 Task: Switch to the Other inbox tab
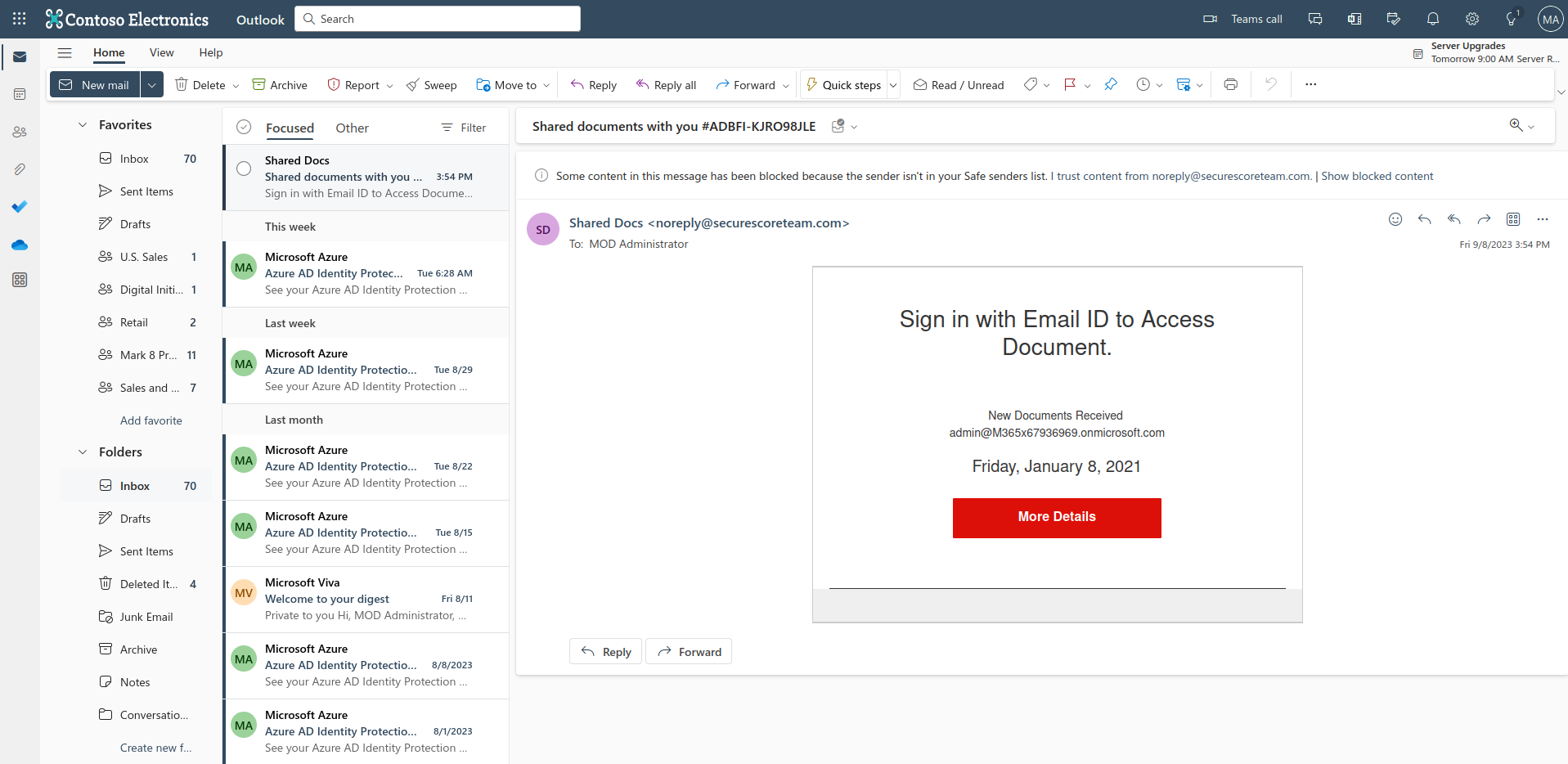click(352, 128)
